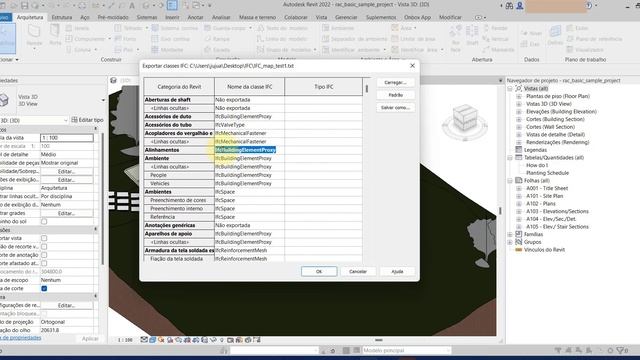This screenshot has height=360, width=640.
Task: Pick the Eixo cortina grid tool
Action: point(171,39)
